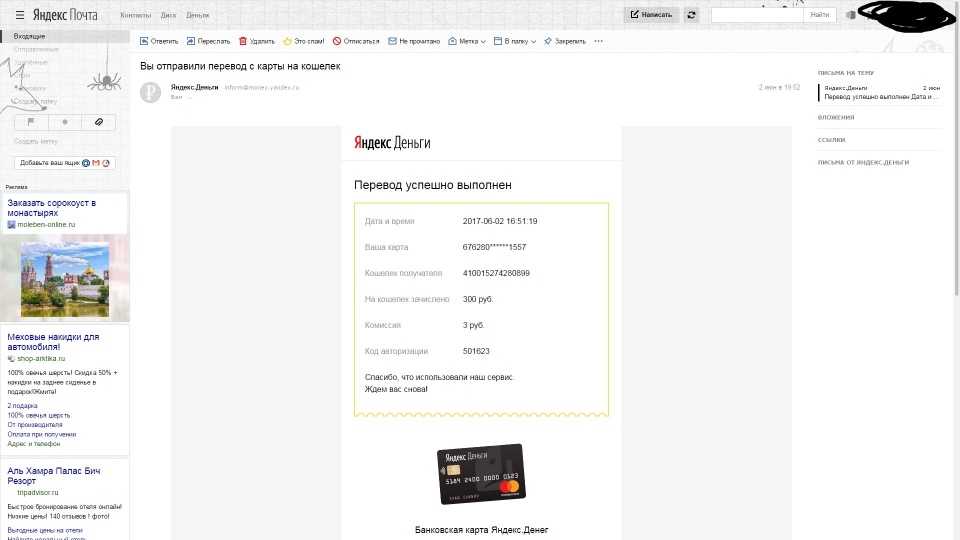The width and height of the screenshot is (960, 540).
Task: Click the Найти search button
Action: click(x=819, y=15)
